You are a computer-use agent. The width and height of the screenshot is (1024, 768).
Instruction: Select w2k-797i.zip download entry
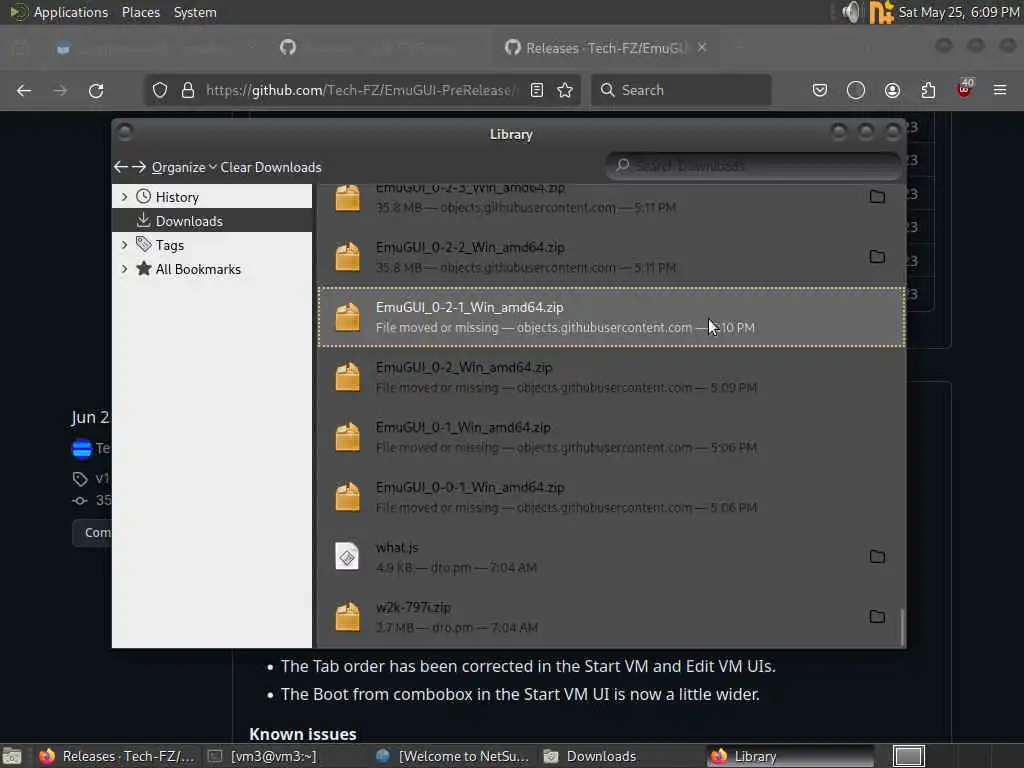point(611,616)
